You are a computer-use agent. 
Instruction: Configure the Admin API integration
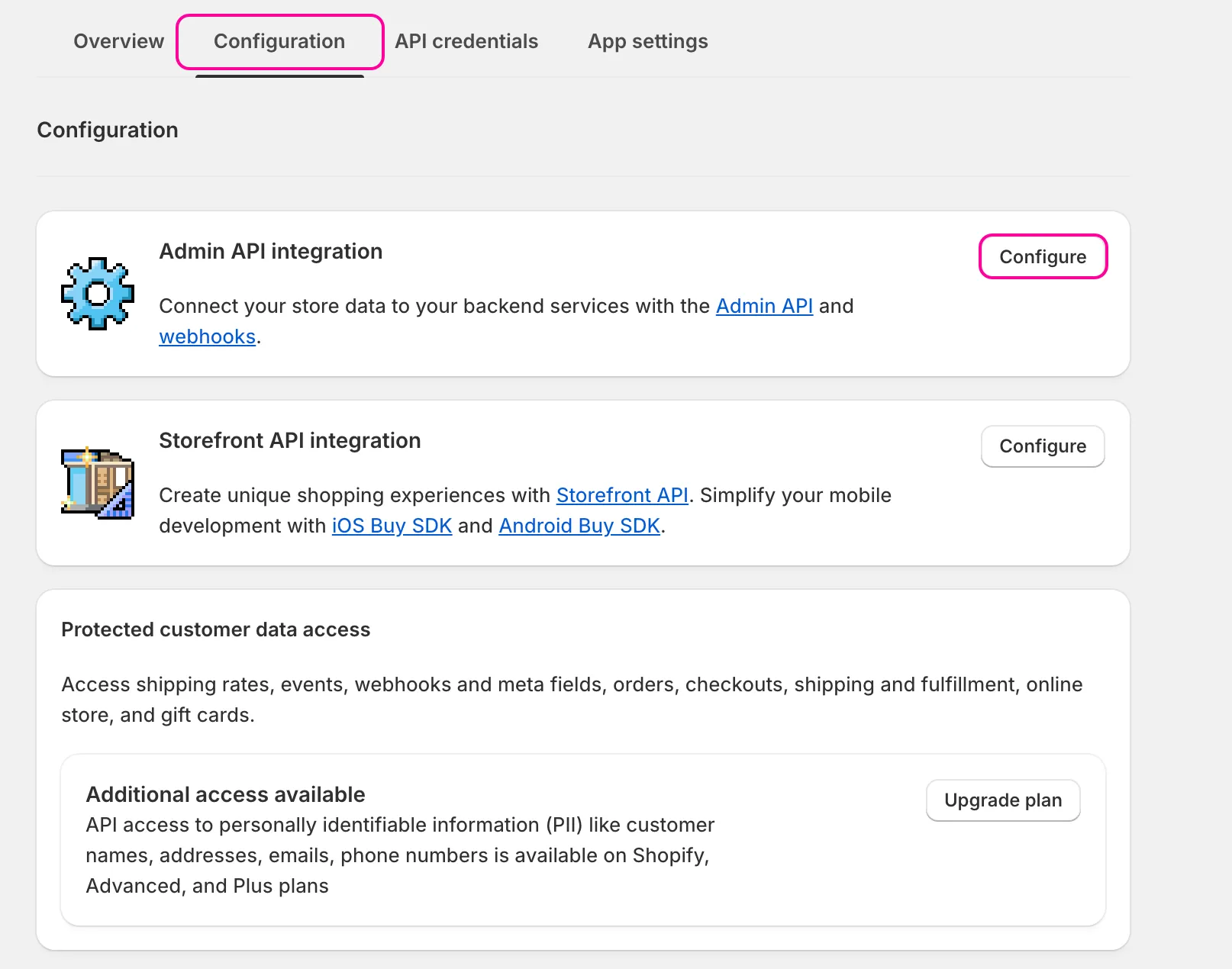[x=1043, y=256]
